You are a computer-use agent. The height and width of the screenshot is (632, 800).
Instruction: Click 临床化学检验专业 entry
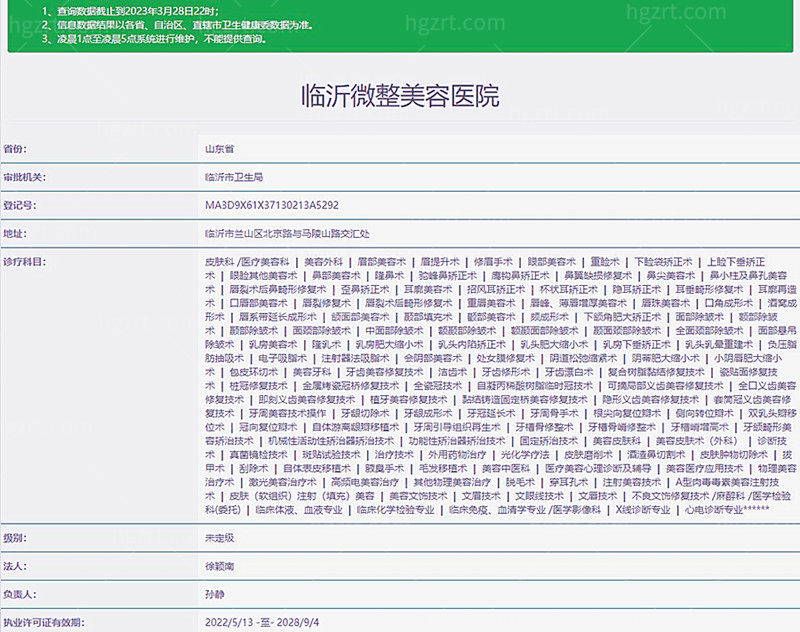395,510
